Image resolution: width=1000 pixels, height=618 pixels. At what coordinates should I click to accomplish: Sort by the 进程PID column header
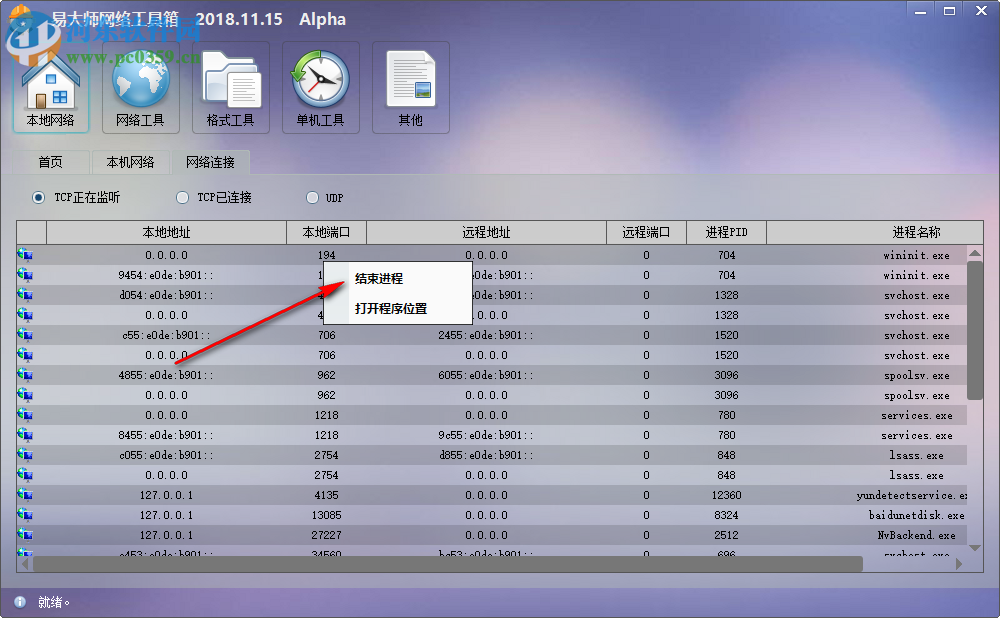(726, 232)
